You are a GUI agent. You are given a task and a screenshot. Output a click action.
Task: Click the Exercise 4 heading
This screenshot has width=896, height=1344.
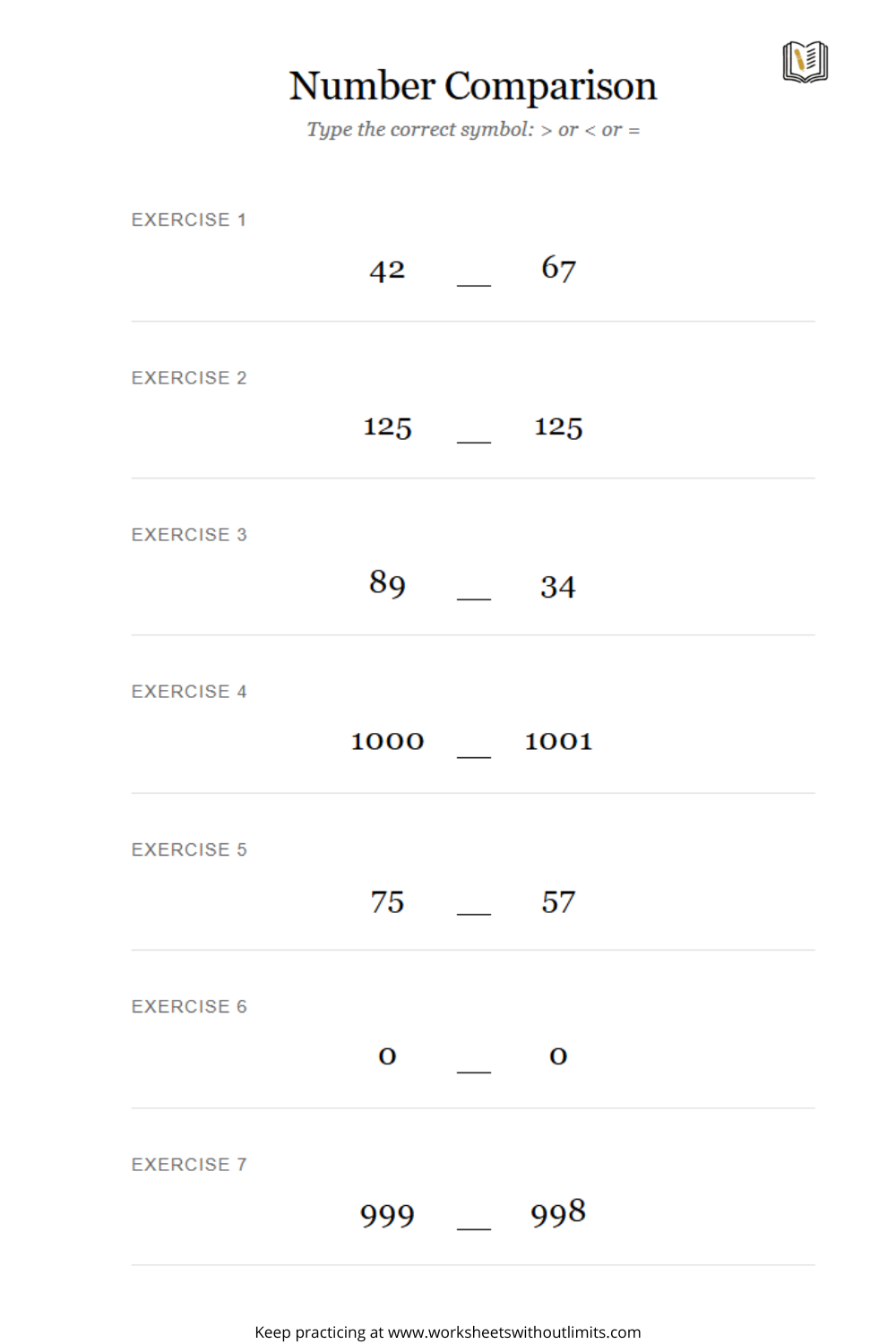189,692
